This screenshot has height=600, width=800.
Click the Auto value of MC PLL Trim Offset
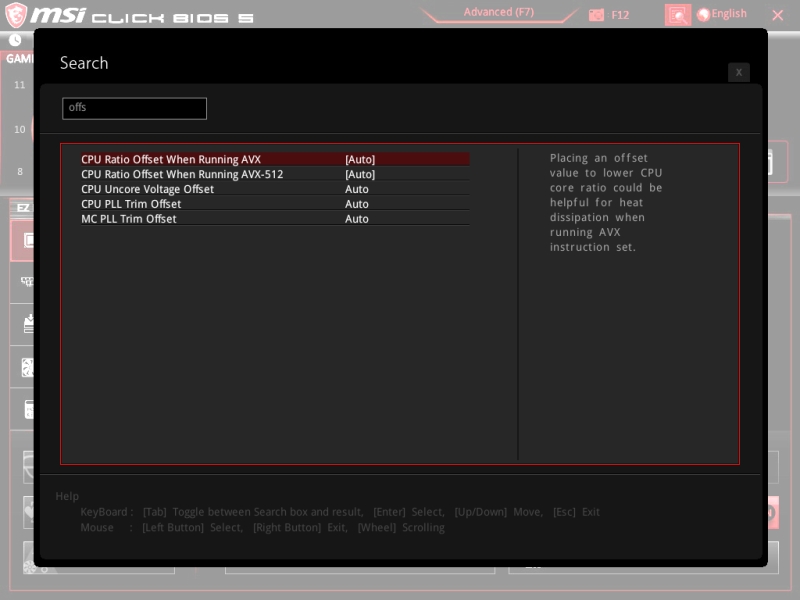[x=357, y=218]
